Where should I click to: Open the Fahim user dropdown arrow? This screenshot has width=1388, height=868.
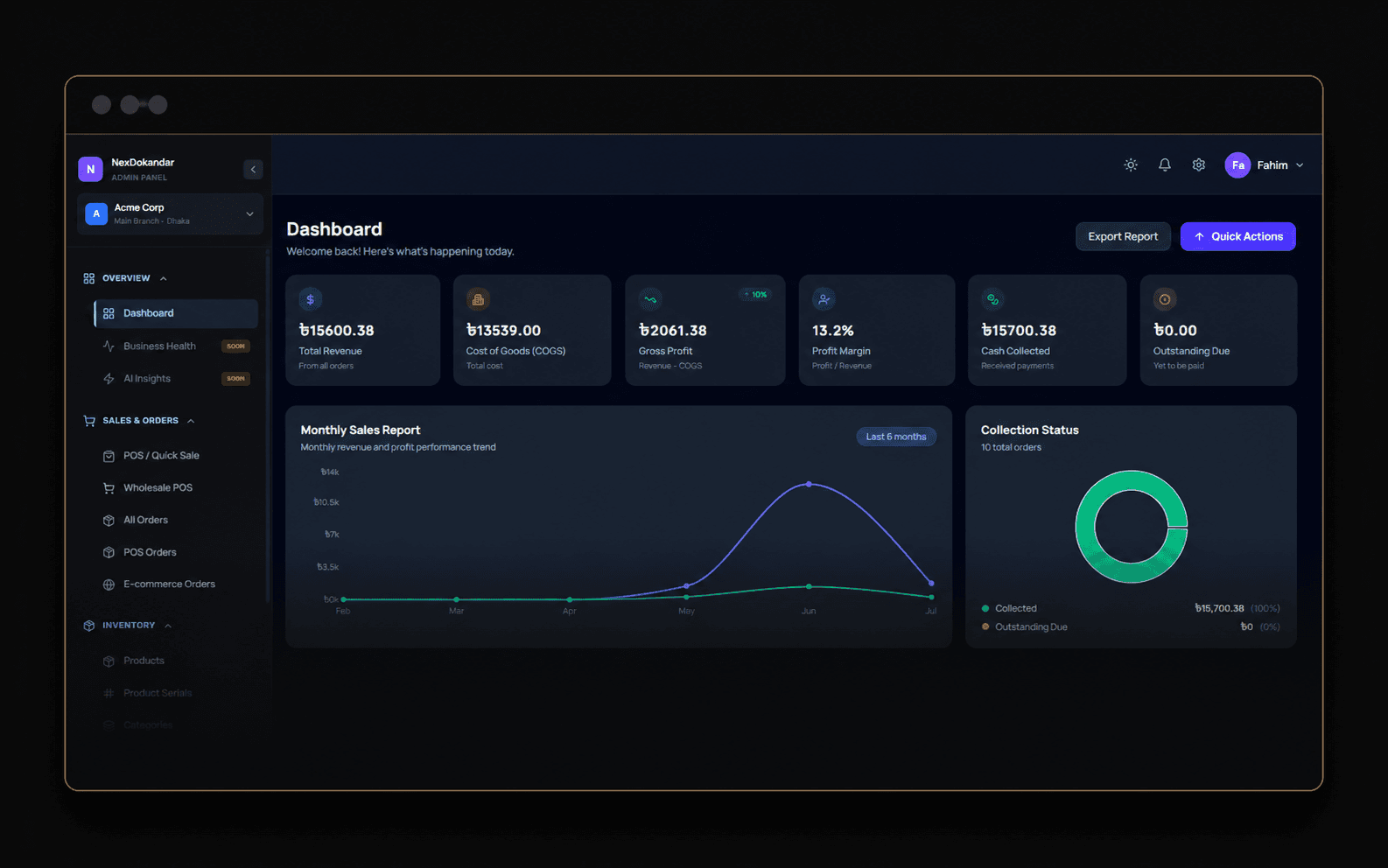[1300, 165]
